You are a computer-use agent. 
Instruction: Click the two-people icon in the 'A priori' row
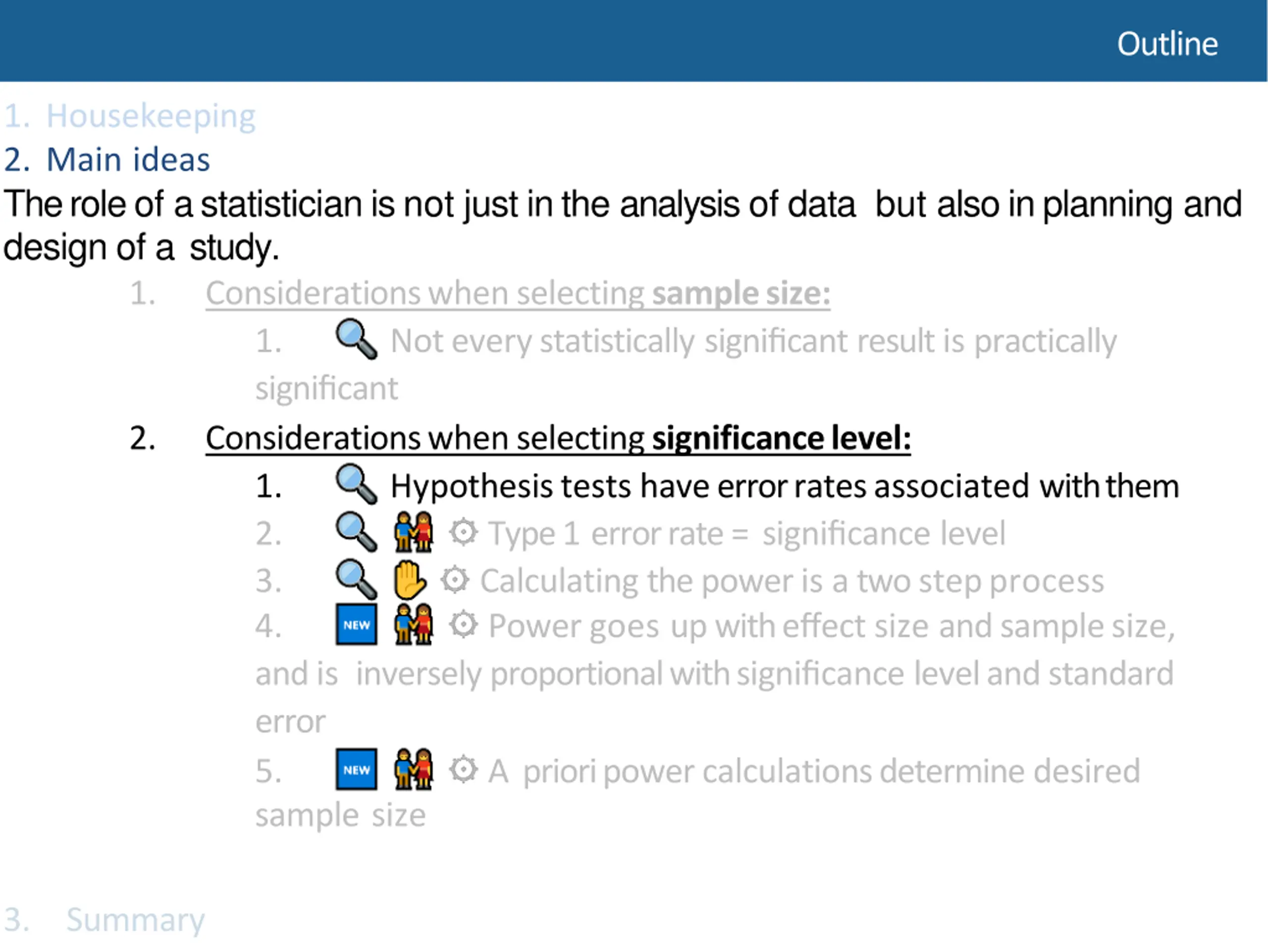(x=413, y=769)
